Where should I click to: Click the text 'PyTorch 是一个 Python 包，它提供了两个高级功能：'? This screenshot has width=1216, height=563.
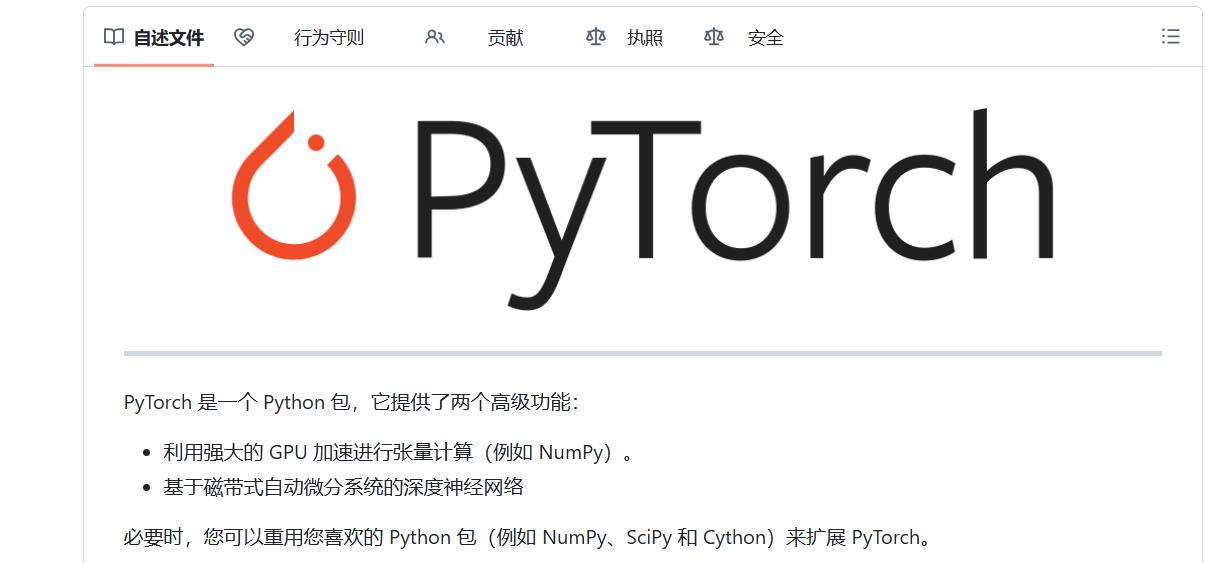pos(351,403)
